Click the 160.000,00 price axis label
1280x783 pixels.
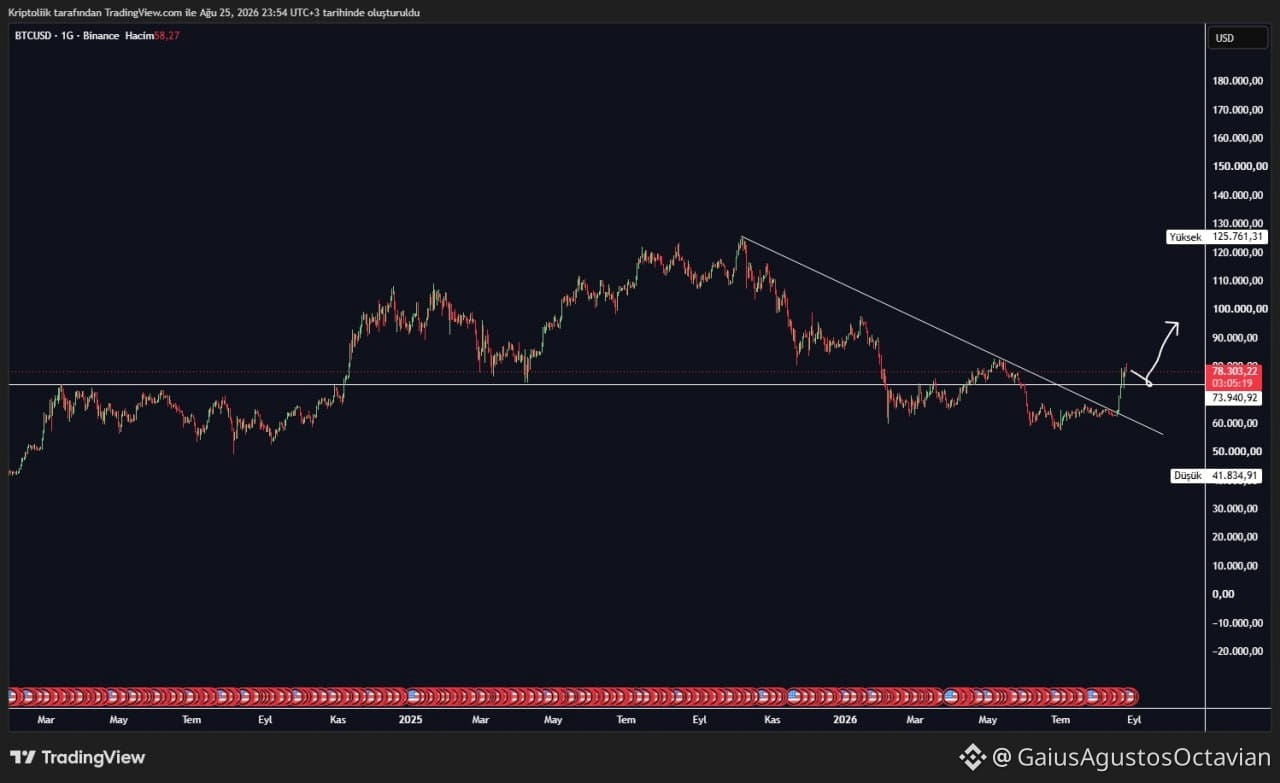[x=1240, y=138]
